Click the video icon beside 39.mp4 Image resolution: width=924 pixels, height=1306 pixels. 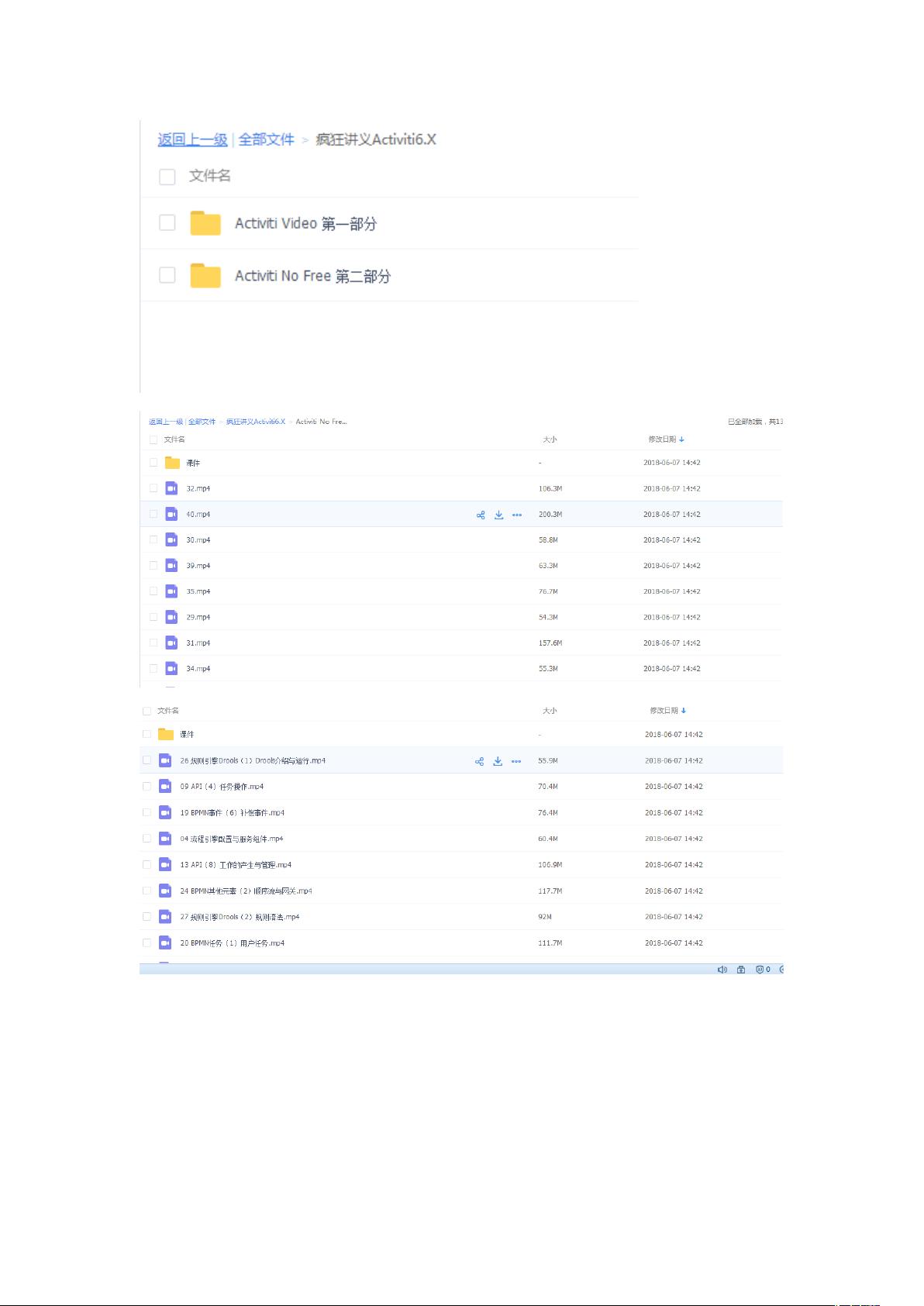[171, 566]
